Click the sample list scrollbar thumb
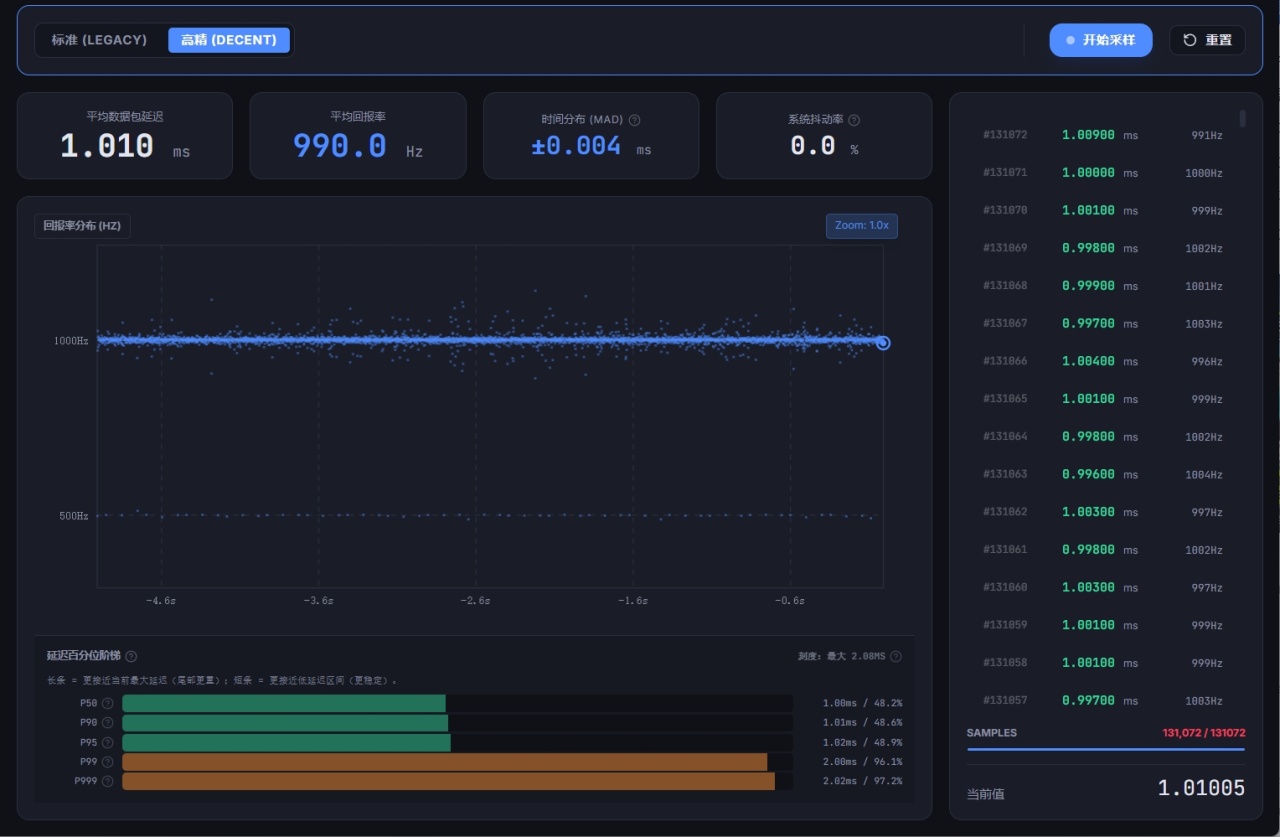This screenshot has width=1280, height=837. (x=1243, y=119)
